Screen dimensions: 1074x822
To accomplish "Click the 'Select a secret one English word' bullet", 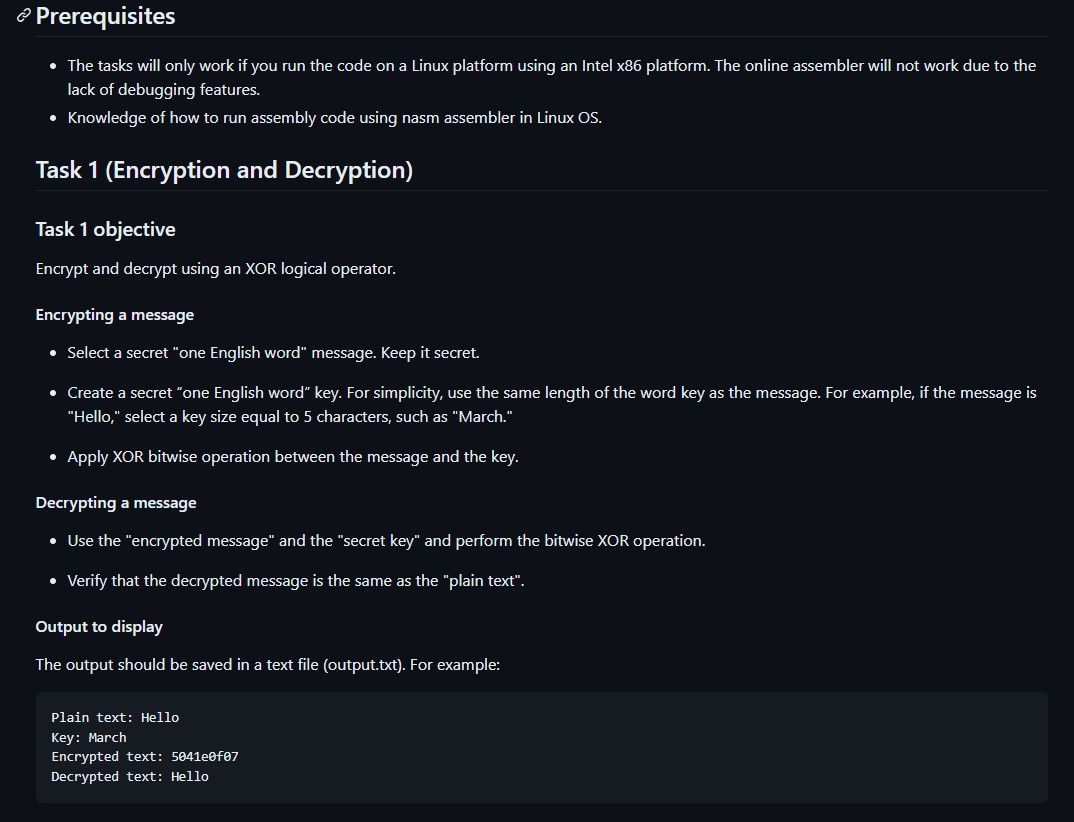I will (x=273, y=353).
